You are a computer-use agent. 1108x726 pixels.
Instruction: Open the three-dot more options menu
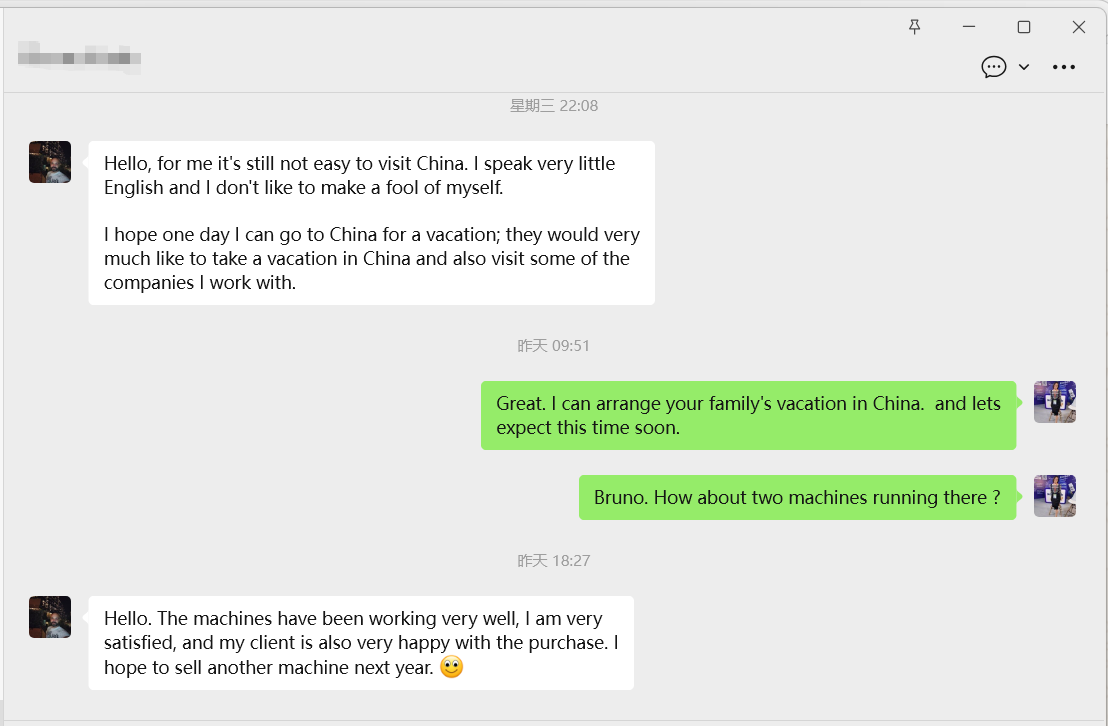tap(1064, 67)
